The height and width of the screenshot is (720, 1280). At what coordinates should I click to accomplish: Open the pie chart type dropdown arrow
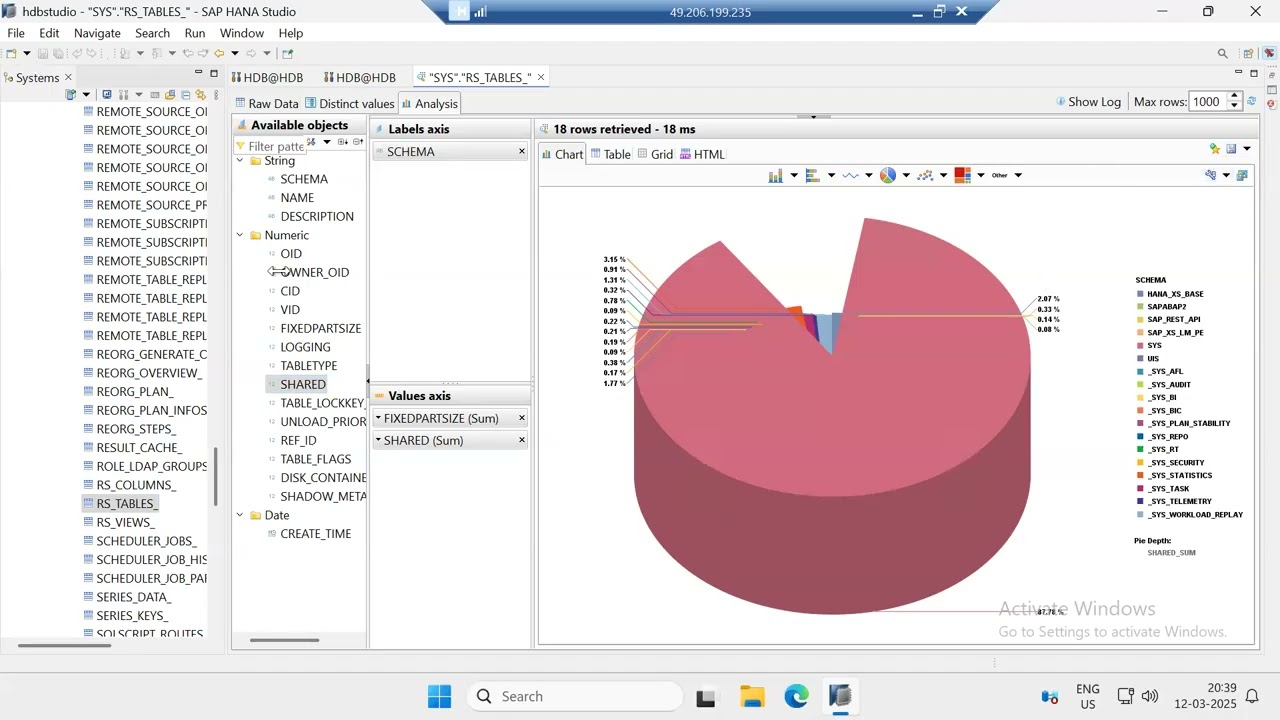pos(906,175)
